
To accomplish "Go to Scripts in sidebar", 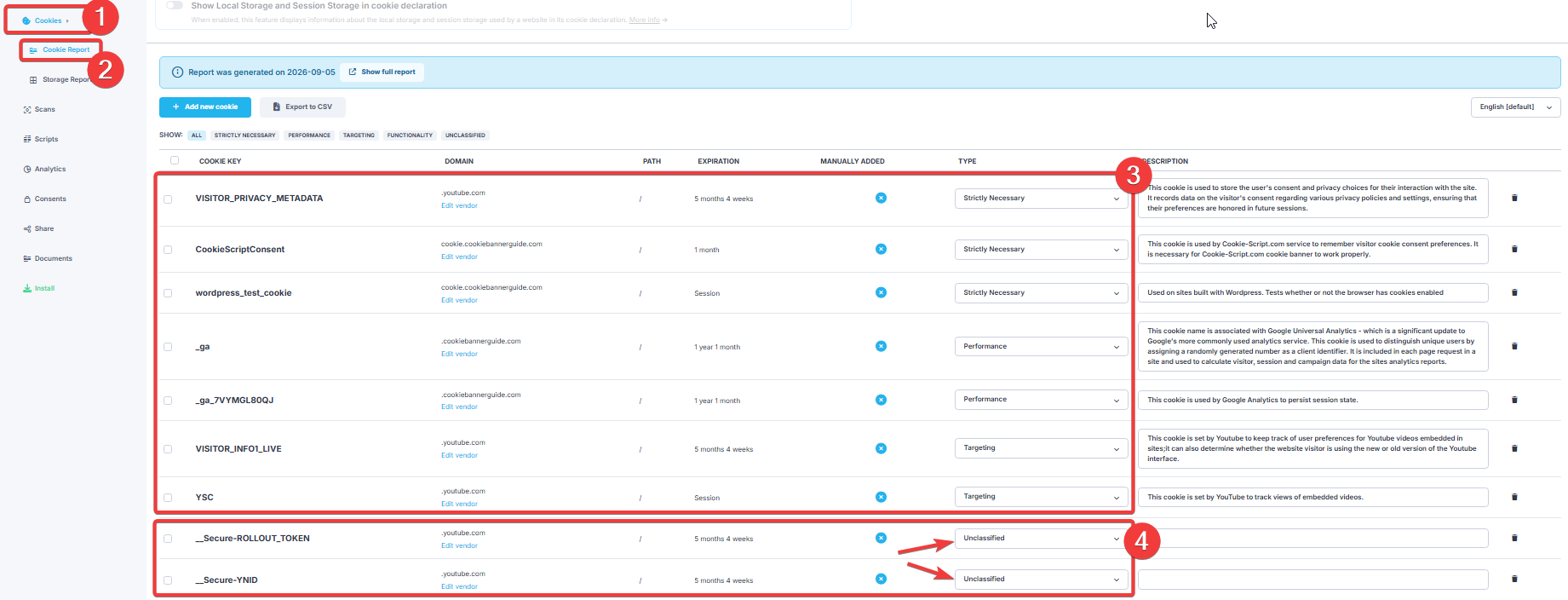I will click(x=41, y=139).
